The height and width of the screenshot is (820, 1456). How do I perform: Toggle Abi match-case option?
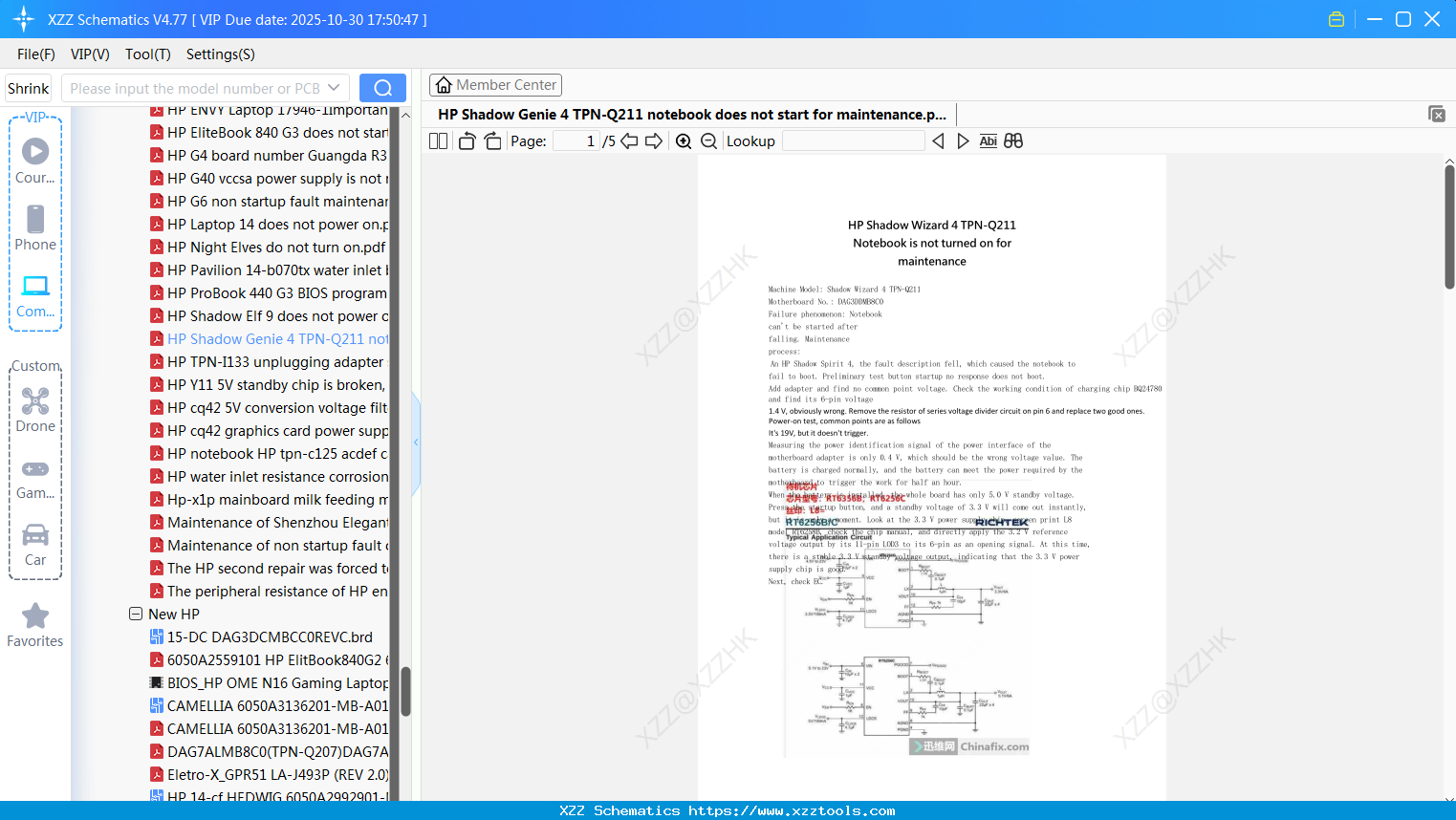coord(989,141)
